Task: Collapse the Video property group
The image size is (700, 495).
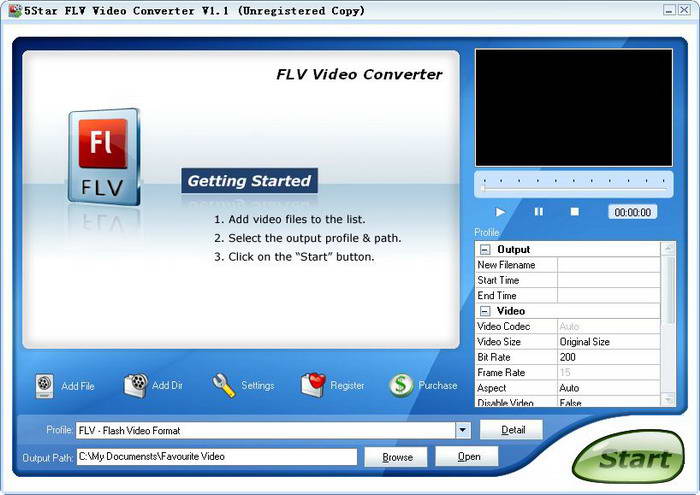Action: pyautogui.click(x=485, y=311)
